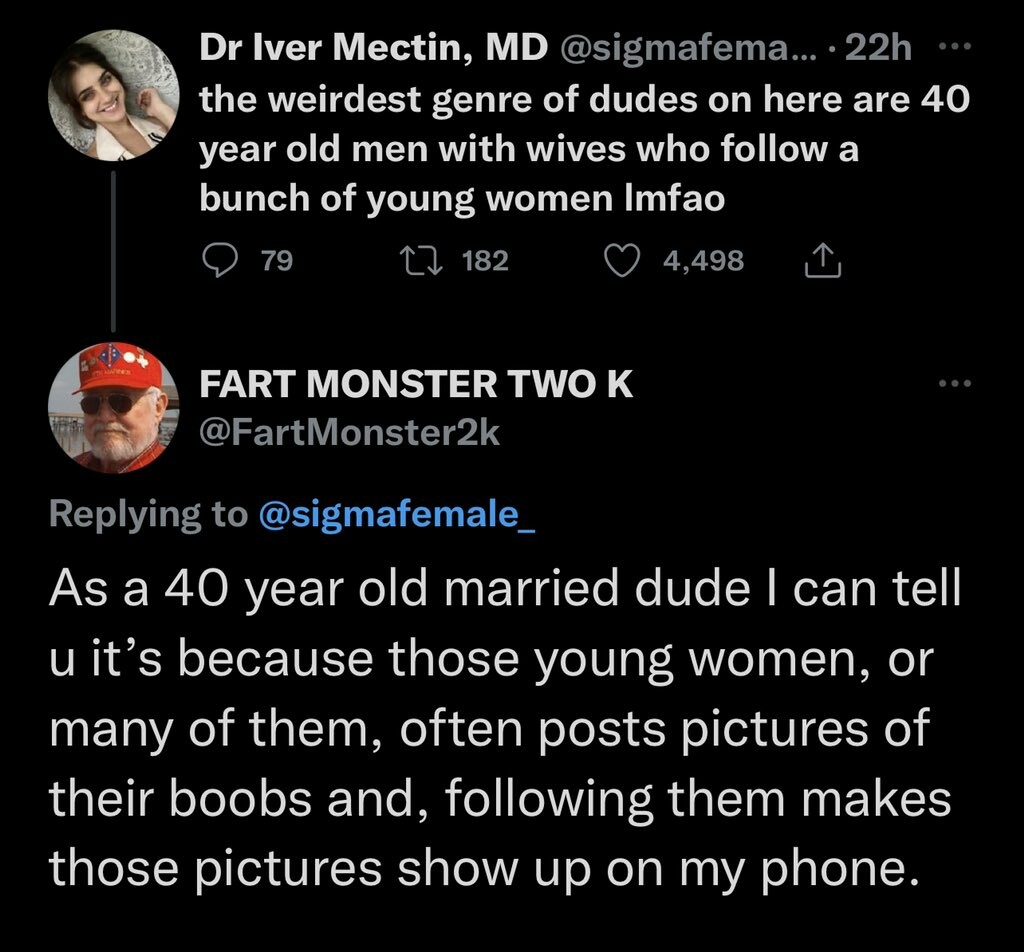Image resolution: width=1024 pixels, height=952 pixels.
Task: Click the truncated @sigmafema... handle
Action: coord(690,48)
